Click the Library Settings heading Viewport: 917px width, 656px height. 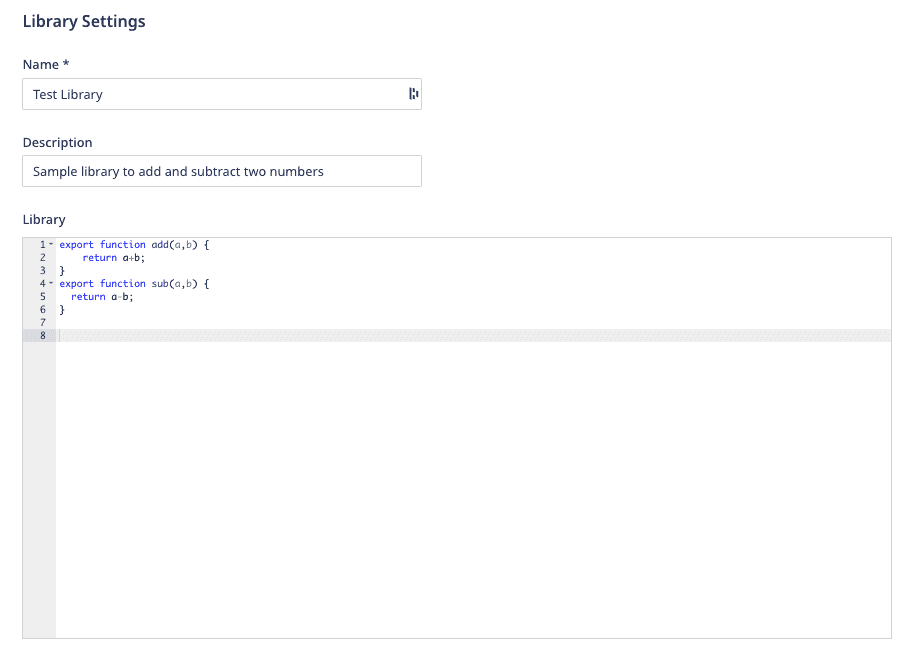84,20
